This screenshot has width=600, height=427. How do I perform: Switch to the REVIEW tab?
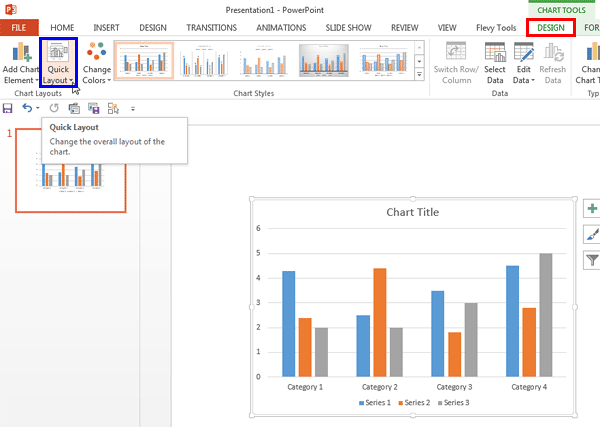pos(405,28)
